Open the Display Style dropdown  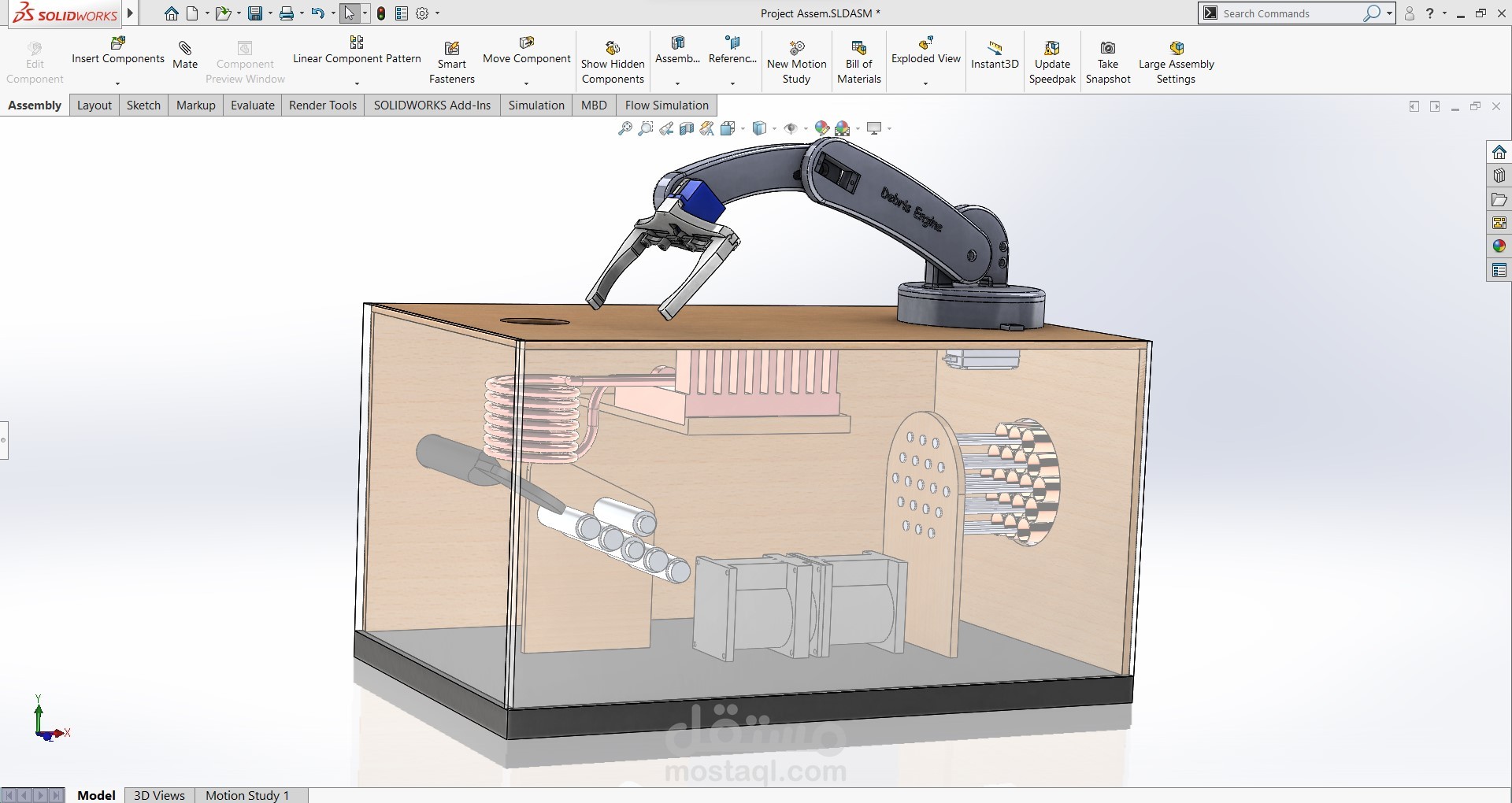[775, 128]
